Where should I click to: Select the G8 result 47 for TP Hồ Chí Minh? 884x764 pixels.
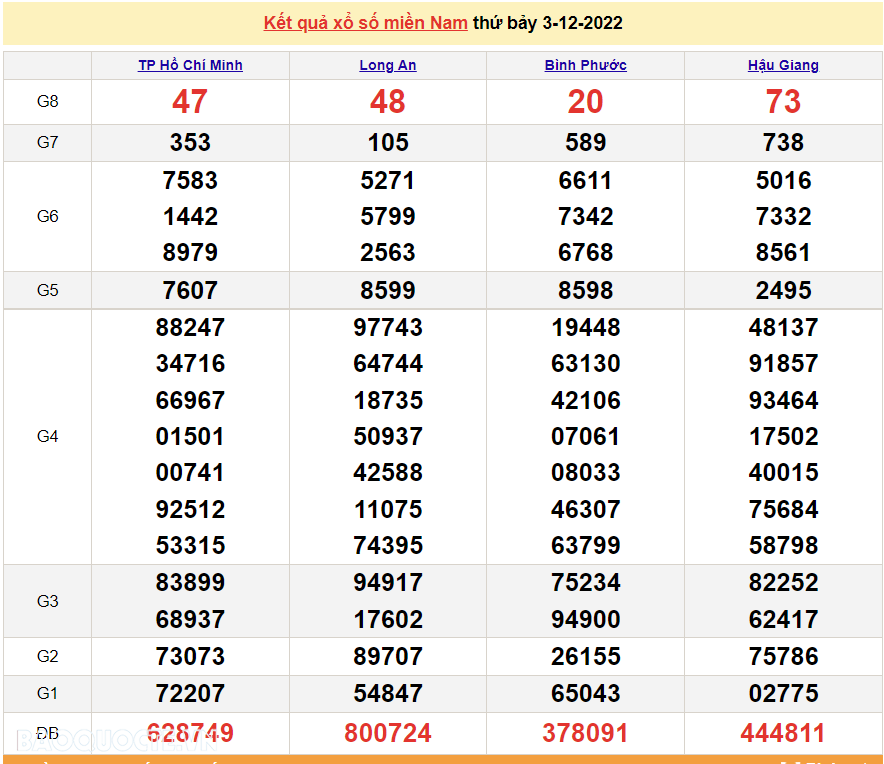point(190,101)
